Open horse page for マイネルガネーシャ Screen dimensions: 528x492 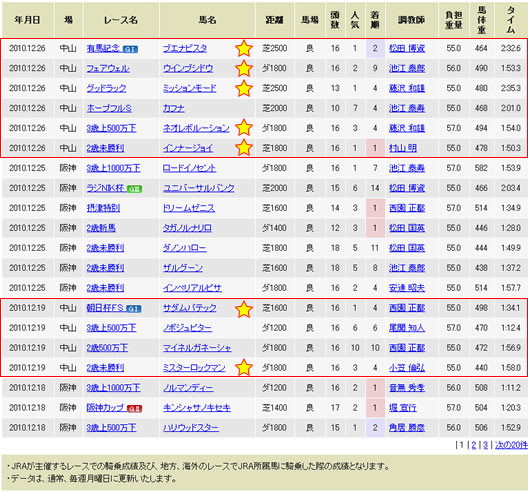[x=197, y=348]
